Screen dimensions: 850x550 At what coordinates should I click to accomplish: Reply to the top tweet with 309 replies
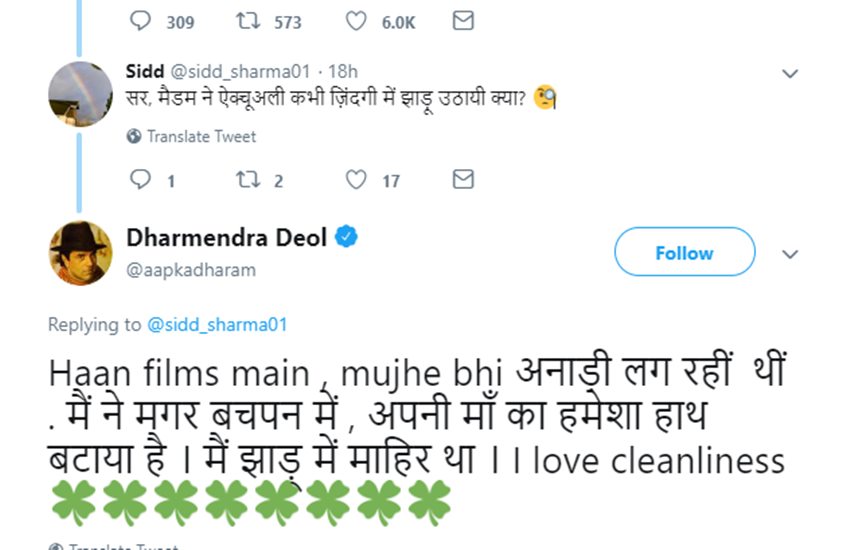click(141, 21)
